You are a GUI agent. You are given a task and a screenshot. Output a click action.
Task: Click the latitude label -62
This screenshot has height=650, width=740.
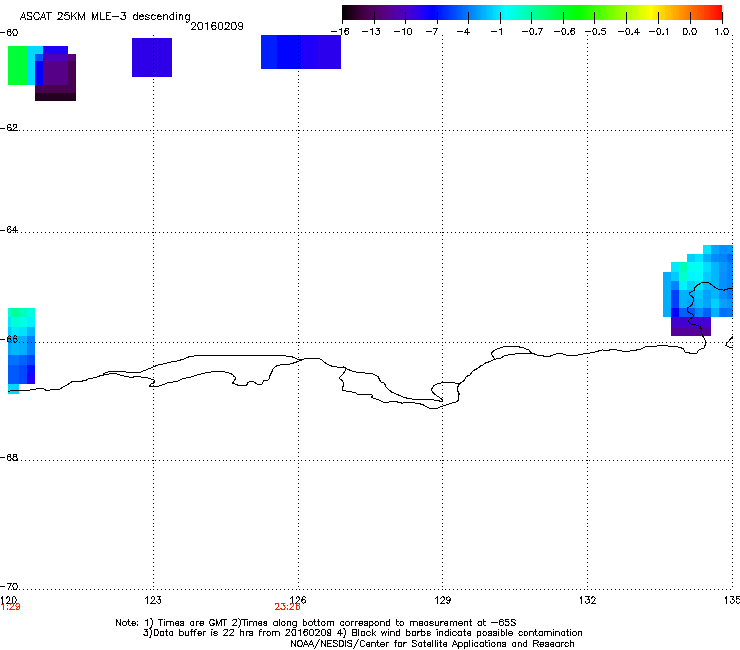pyautogui.click(x=9, y=128)
